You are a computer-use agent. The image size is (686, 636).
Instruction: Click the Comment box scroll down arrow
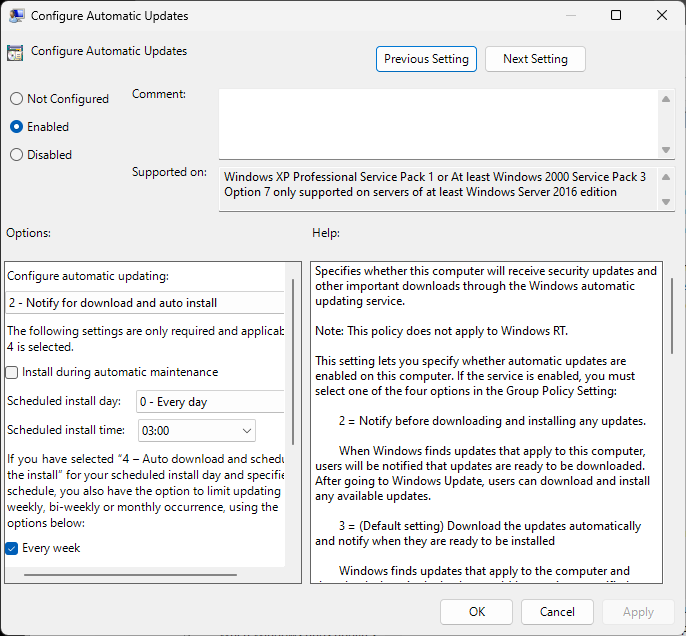coord(666,149)
